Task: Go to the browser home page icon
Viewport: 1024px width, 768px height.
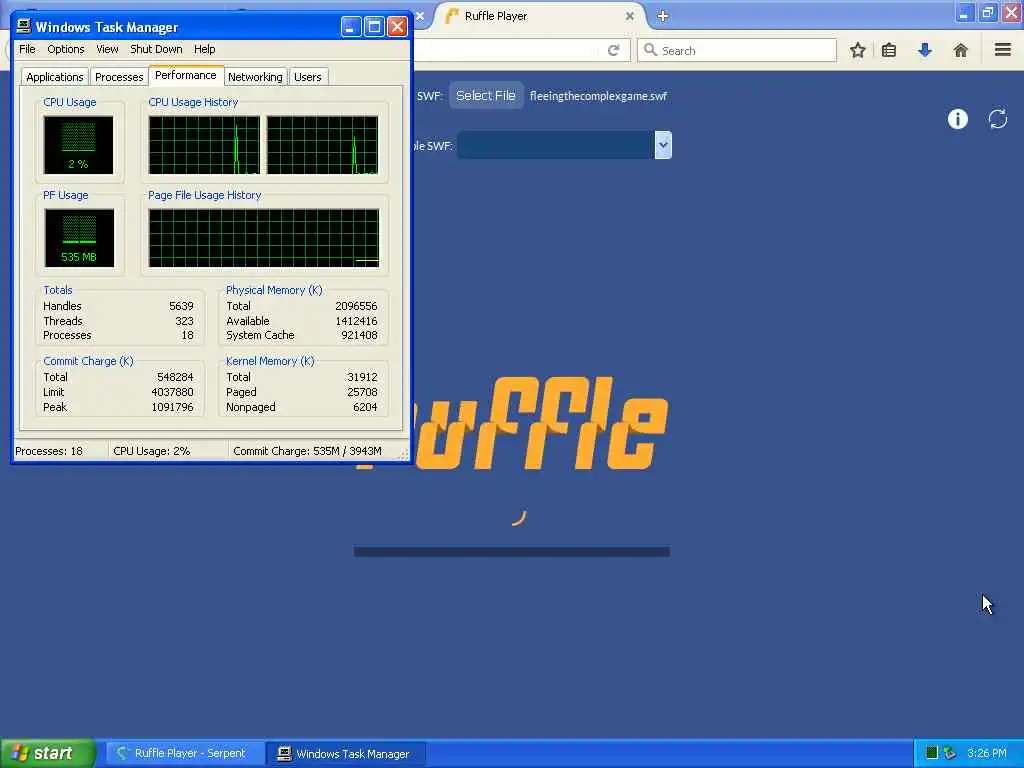Action: click(x=960, y=50)
